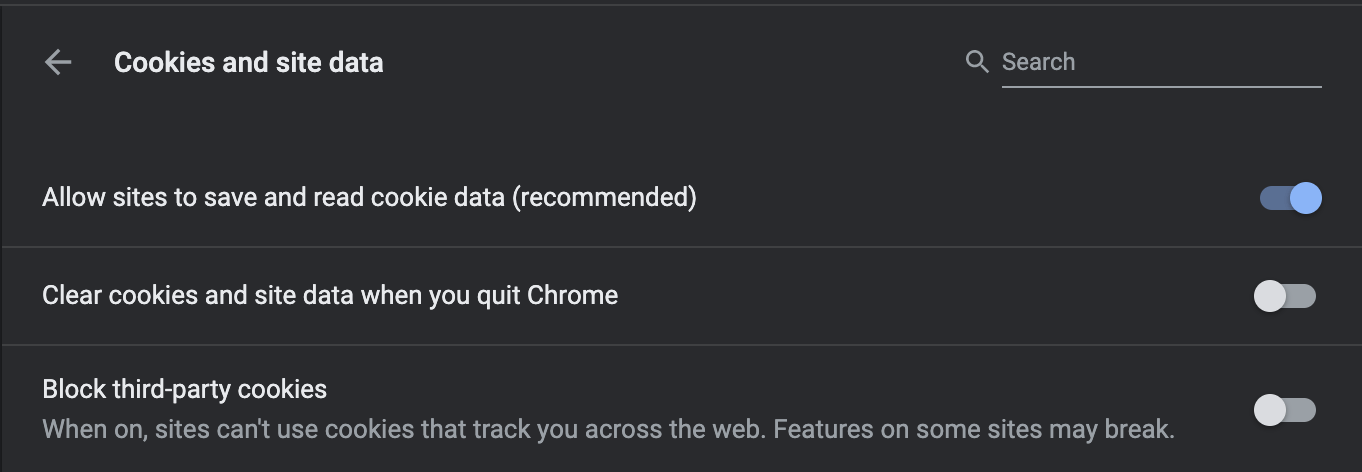Click the "Search" placeholder text
This screenshot has height=472, width=1362.
pyautogui.click(x=1038, y=62)
